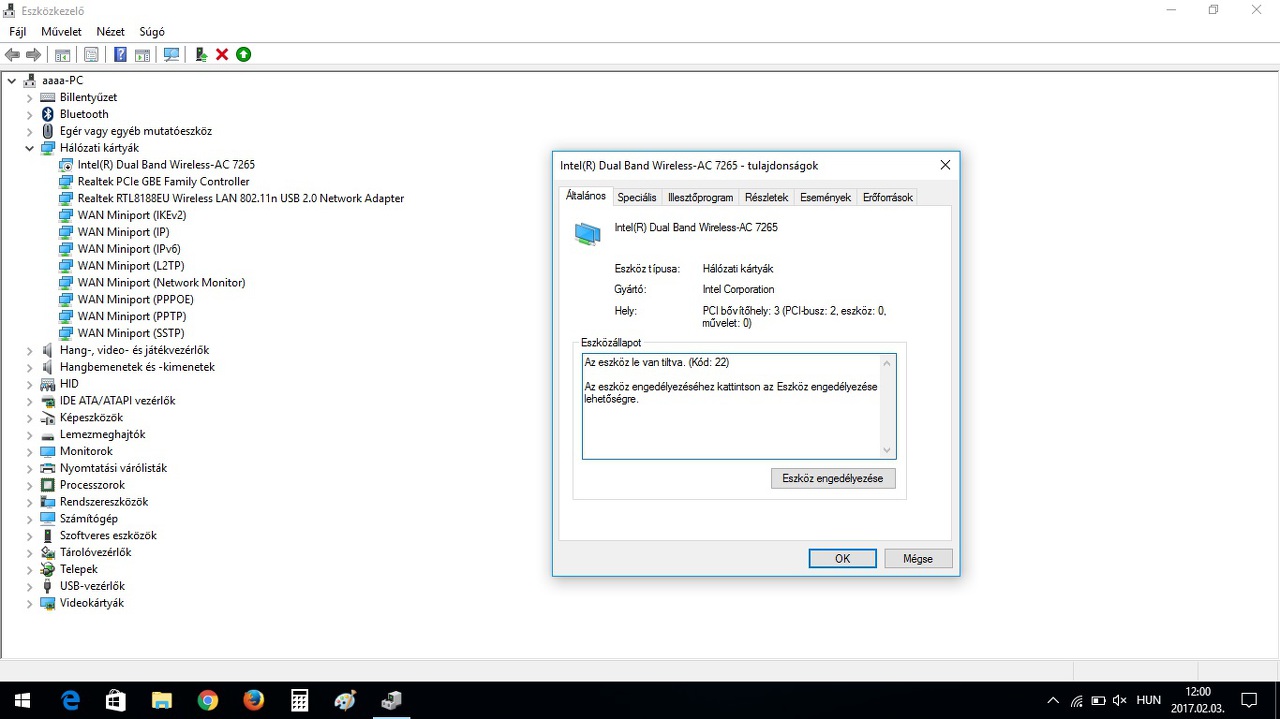Collapse the aaaa-PC root node

point(12,80)
